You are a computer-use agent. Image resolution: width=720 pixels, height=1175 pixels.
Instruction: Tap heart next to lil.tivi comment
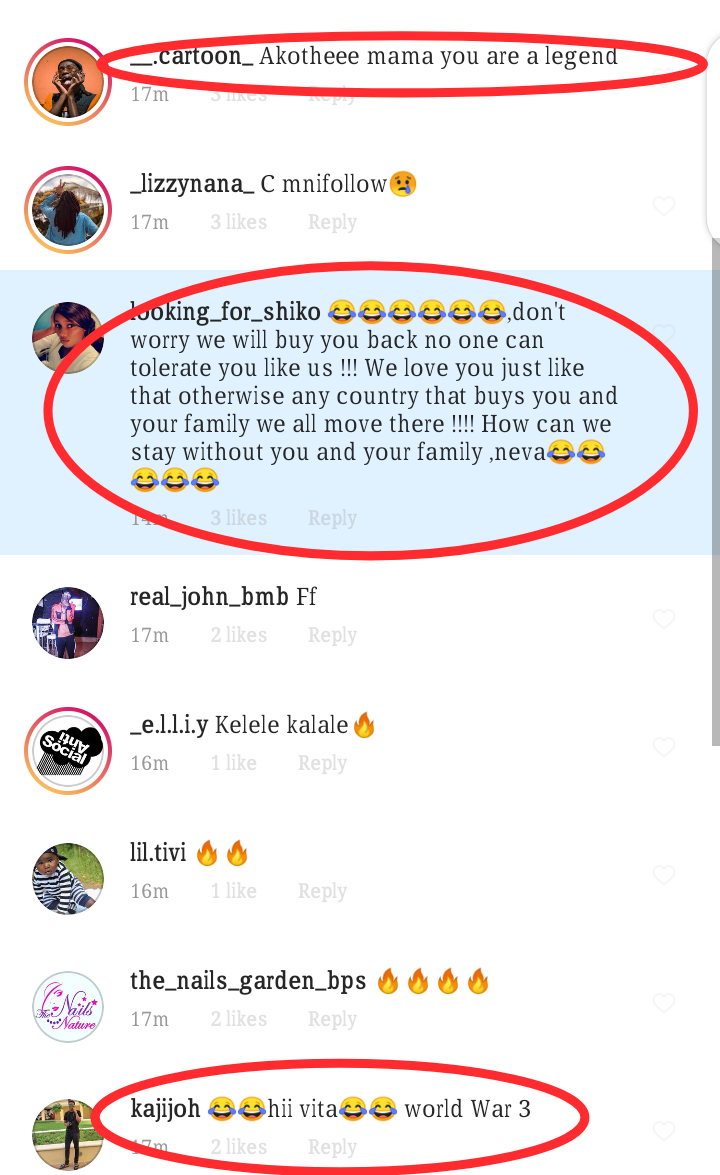click(664, 875)
